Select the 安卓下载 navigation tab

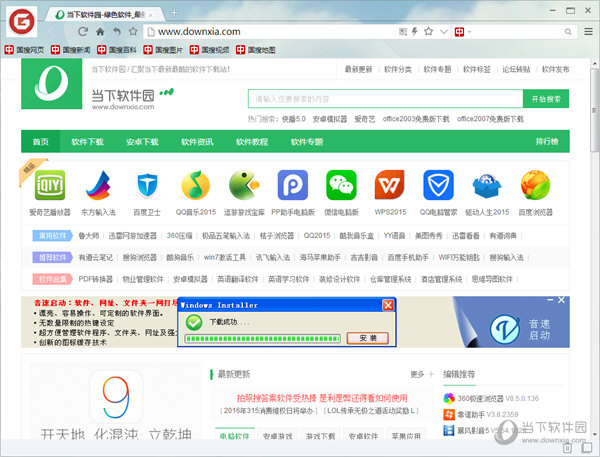(142, 142)
